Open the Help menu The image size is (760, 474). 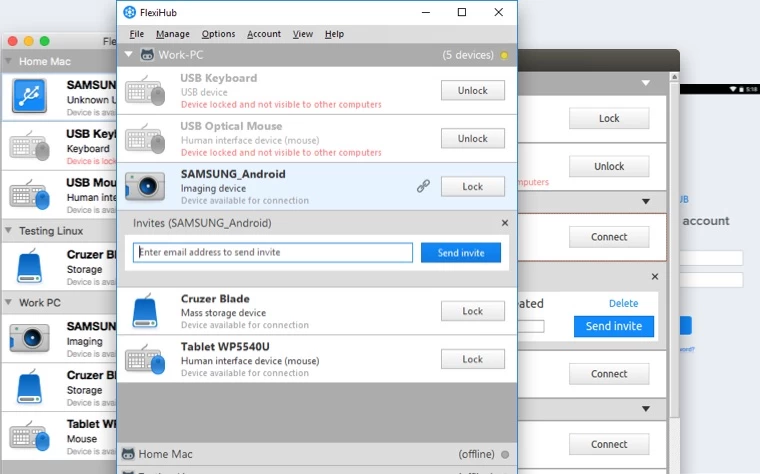pyautogui.click(x=334, y=34)
